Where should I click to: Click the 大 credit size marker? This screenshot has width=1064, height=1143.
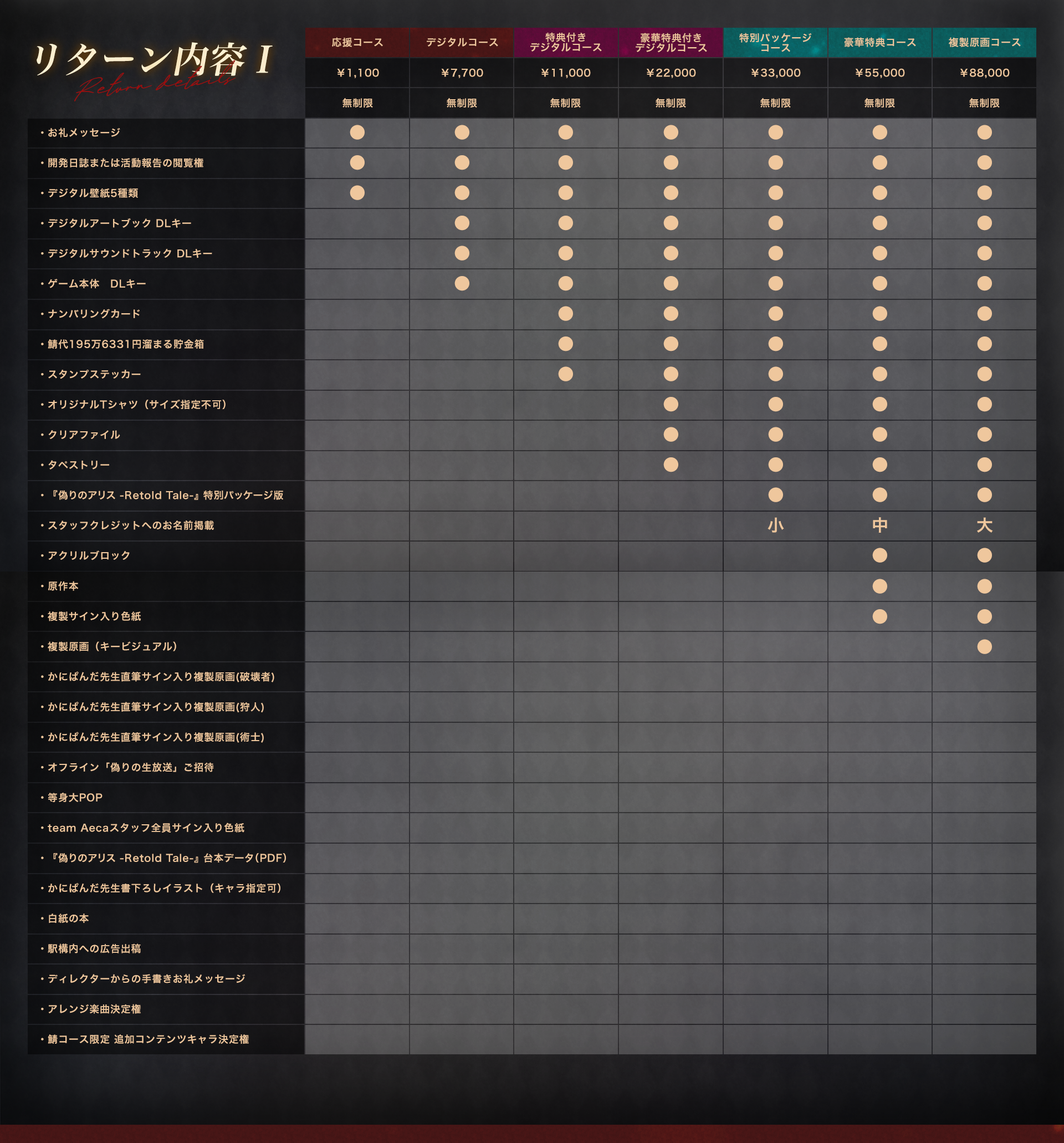[x=984, y=525]
